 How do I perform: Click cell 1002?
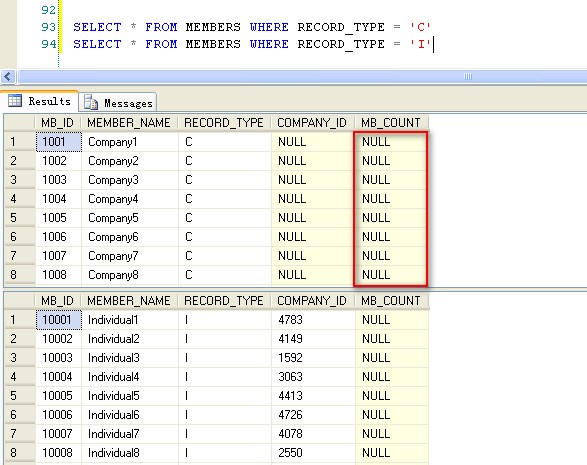58,161
